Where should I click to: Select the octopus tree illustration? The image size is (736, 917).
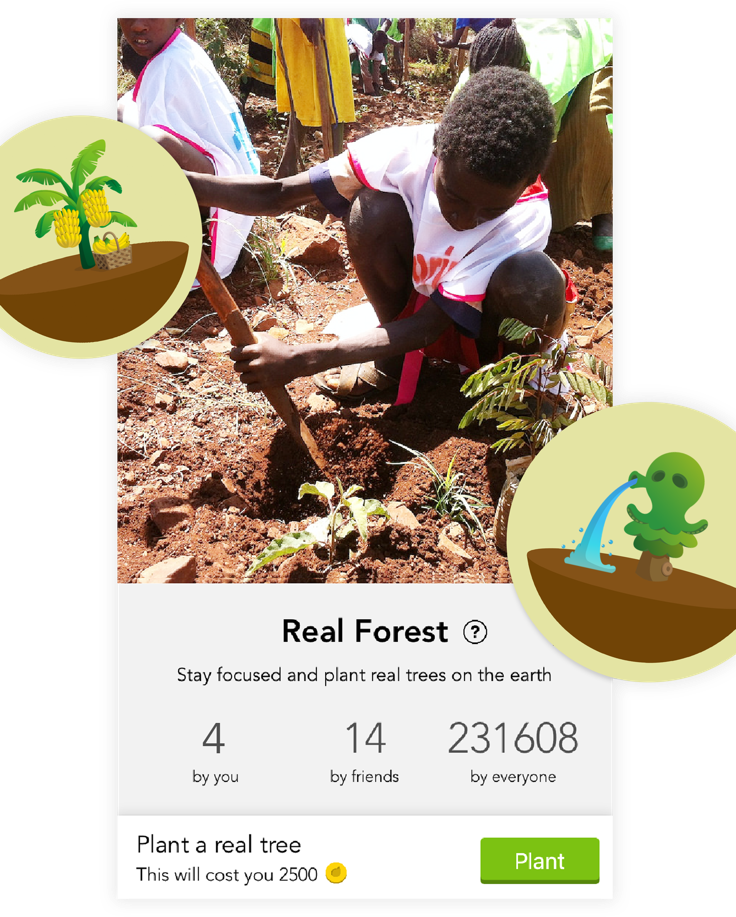666,516
